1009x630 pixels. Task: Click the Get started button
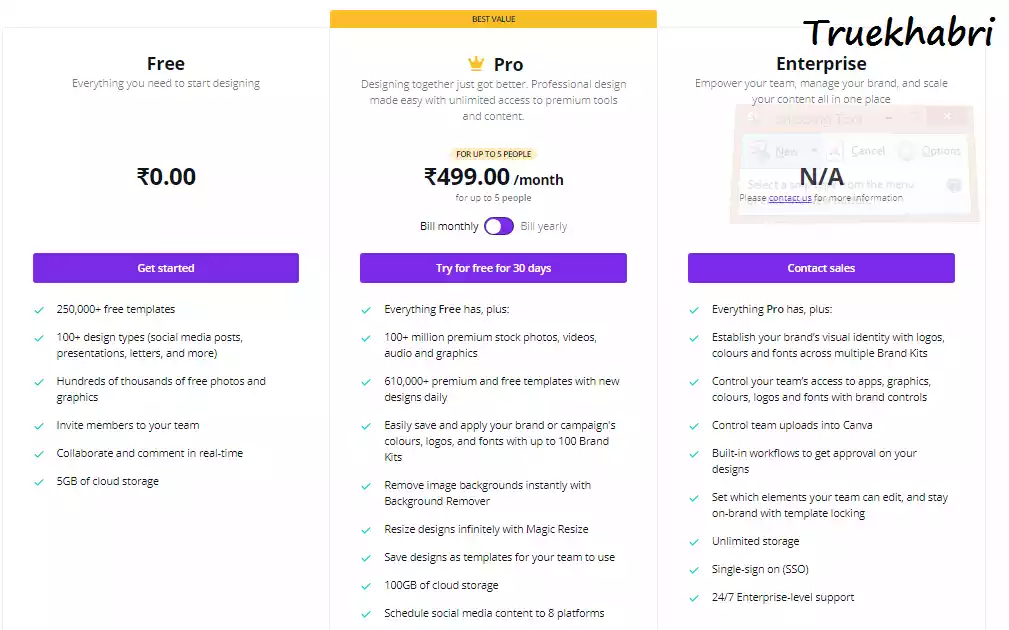pos(166,268)
